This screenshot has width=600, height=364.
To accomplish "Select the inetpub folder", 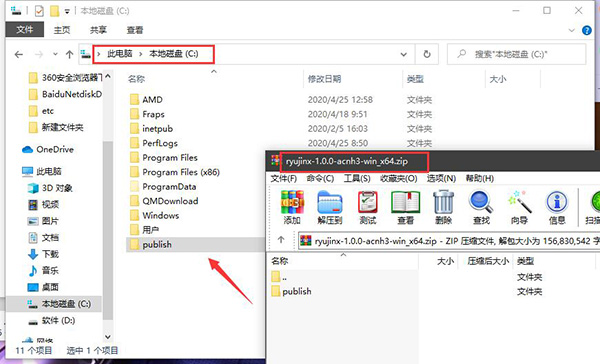I will 151,129.
